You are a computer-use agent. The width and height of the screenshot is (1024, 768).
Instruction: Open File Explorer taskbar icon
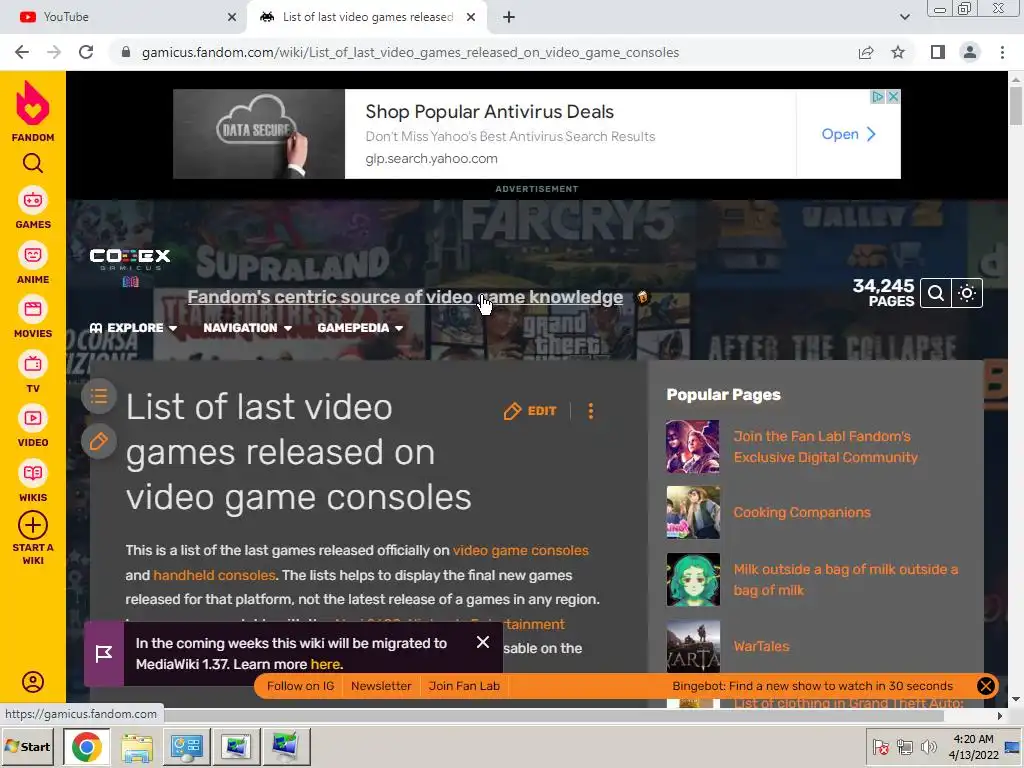136,746
